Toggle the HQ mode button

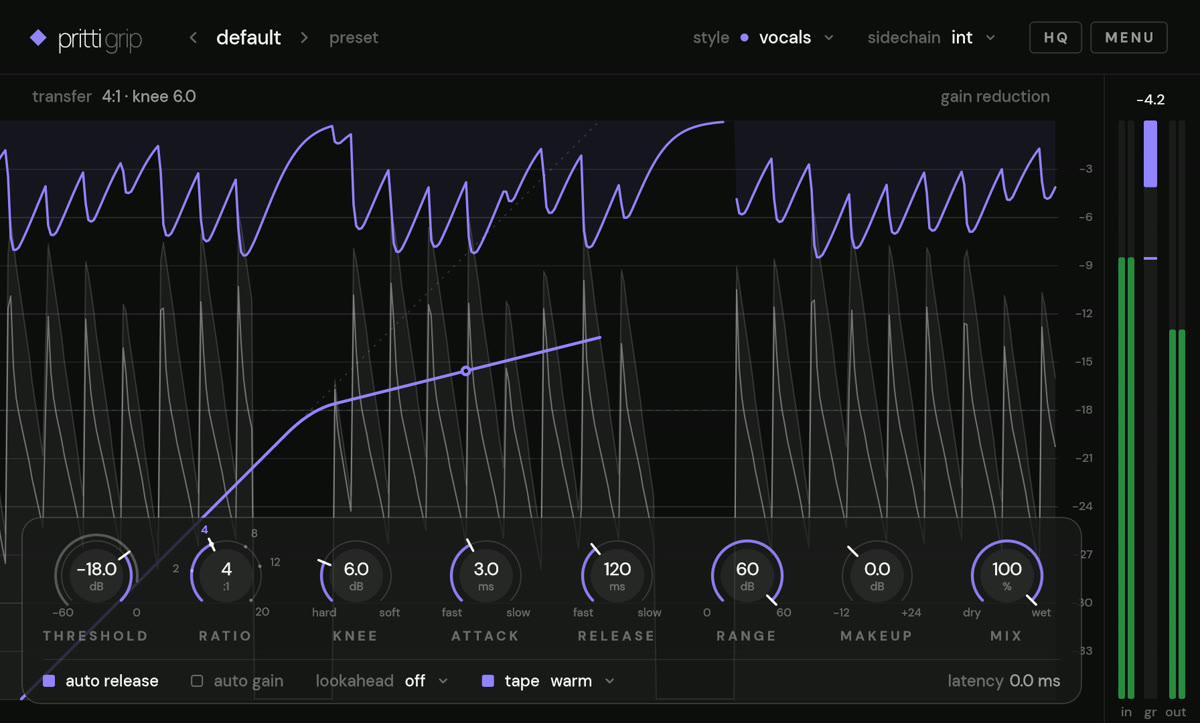click(x=1056, y=38)
